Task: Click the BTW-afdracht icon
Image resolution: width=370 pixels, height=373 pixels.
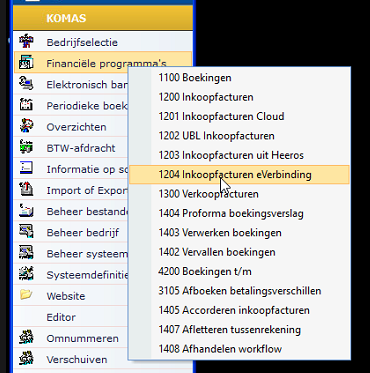Action: 26,148
